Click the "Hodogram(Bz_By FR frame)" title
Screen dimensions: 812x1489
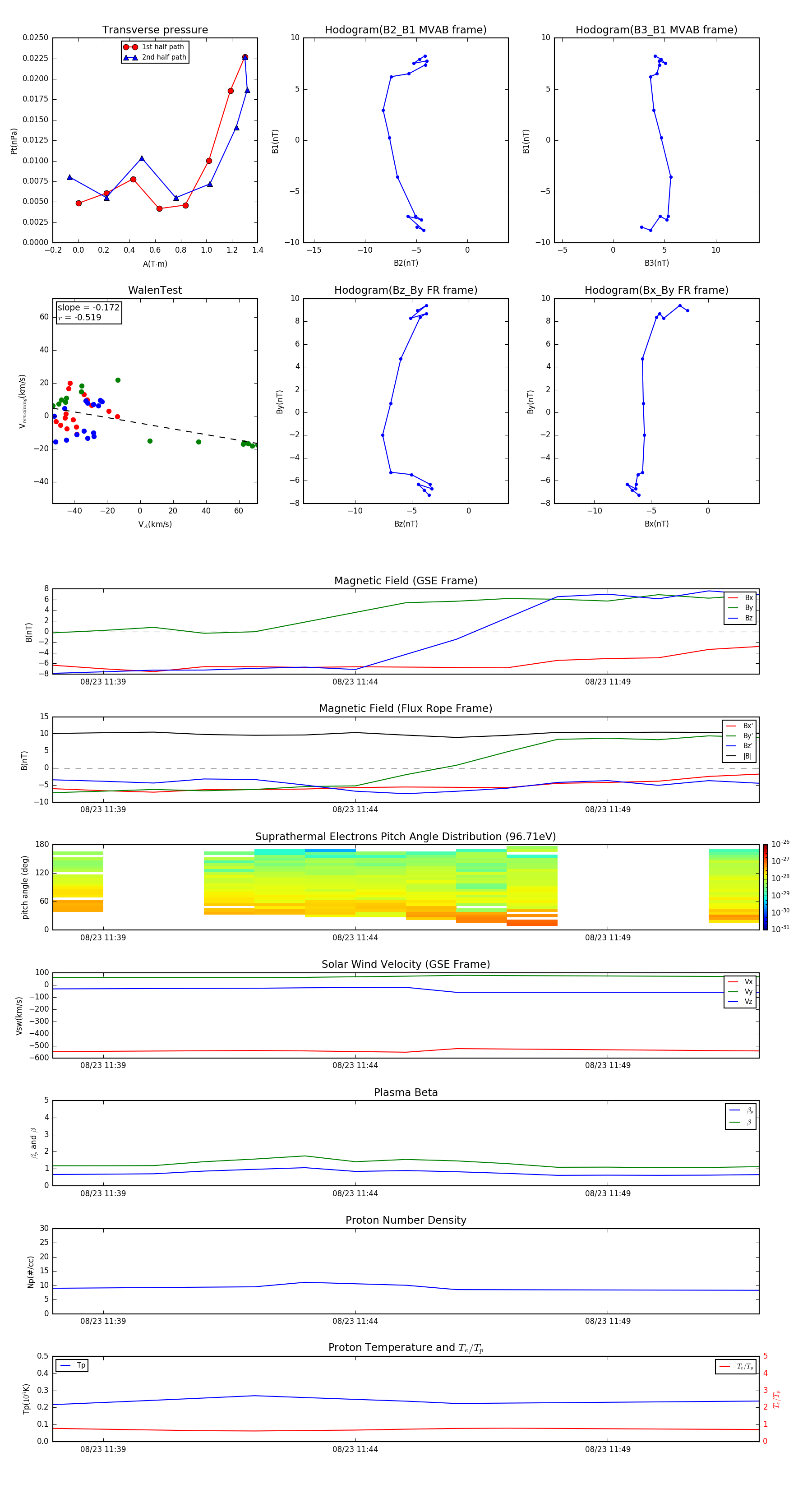pos(406,290)
